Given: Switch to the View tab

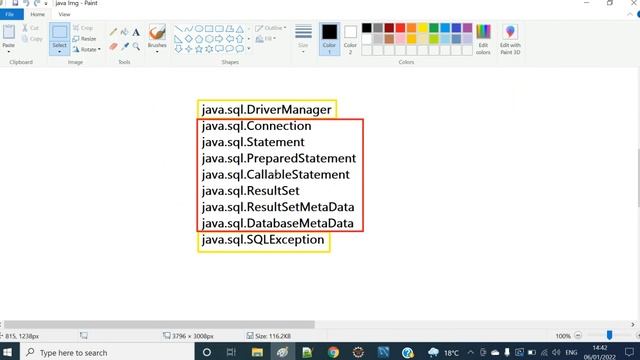Looking at the screenshot, I should 64,14.
